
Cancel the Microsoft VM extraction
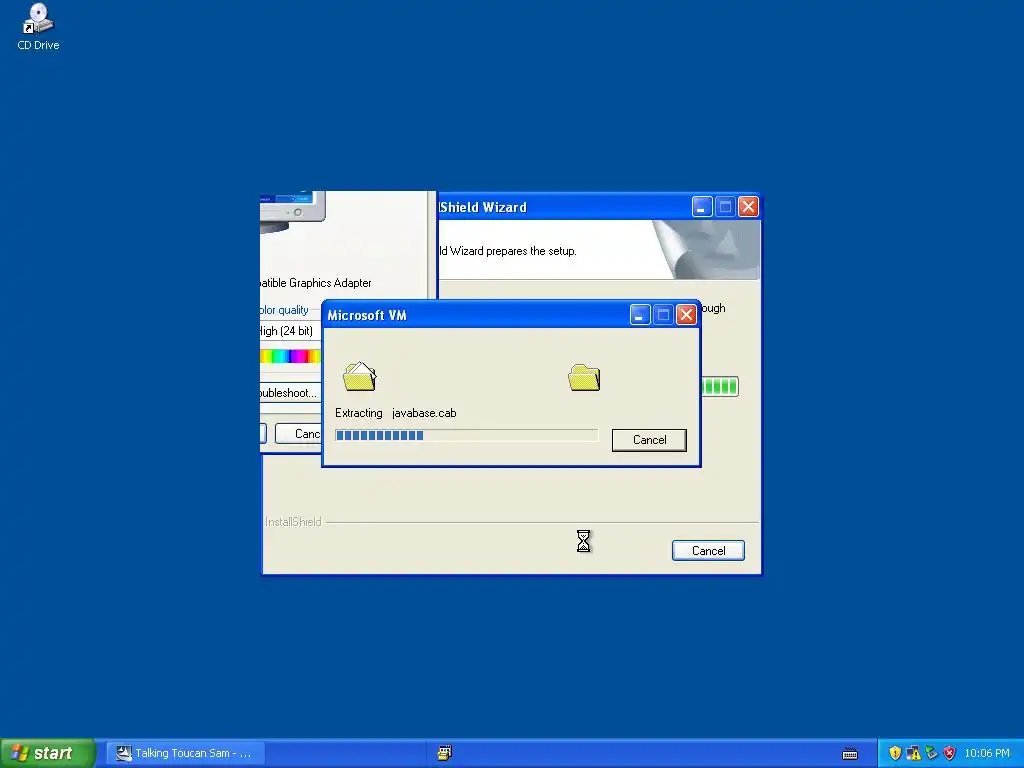click(x=649, y=440)
